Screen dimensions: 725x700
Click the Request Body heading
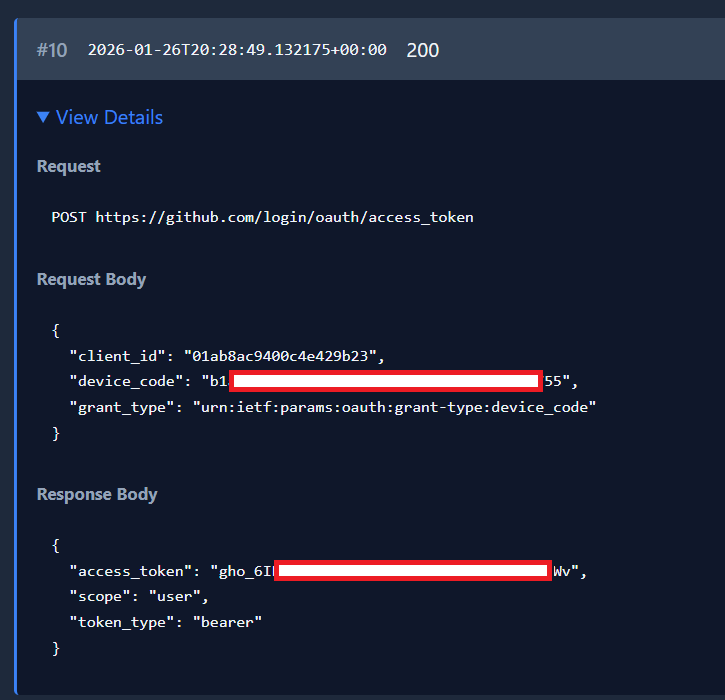(x=91, y=279)
